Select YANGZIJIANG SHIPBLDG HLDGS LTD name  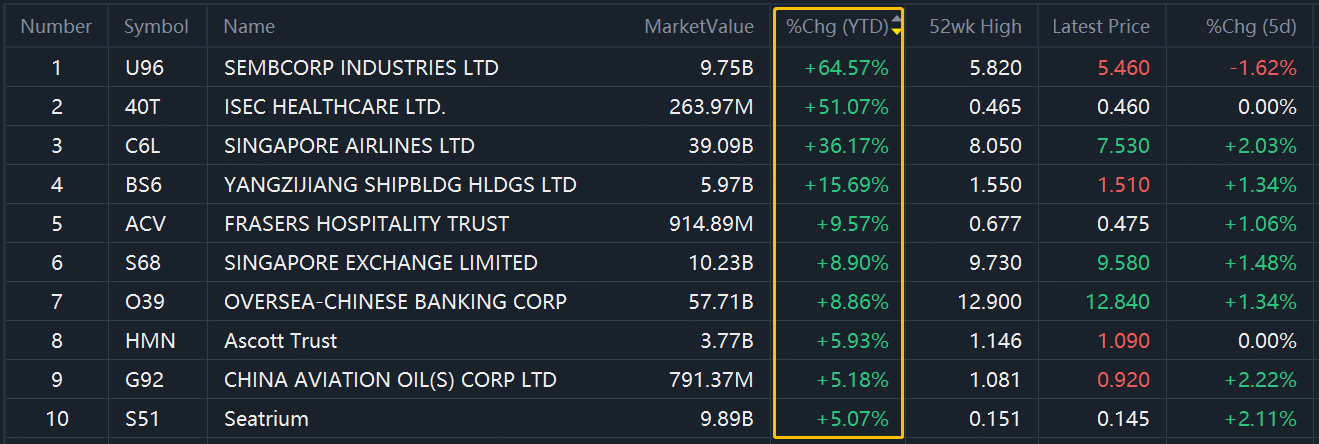400,185
